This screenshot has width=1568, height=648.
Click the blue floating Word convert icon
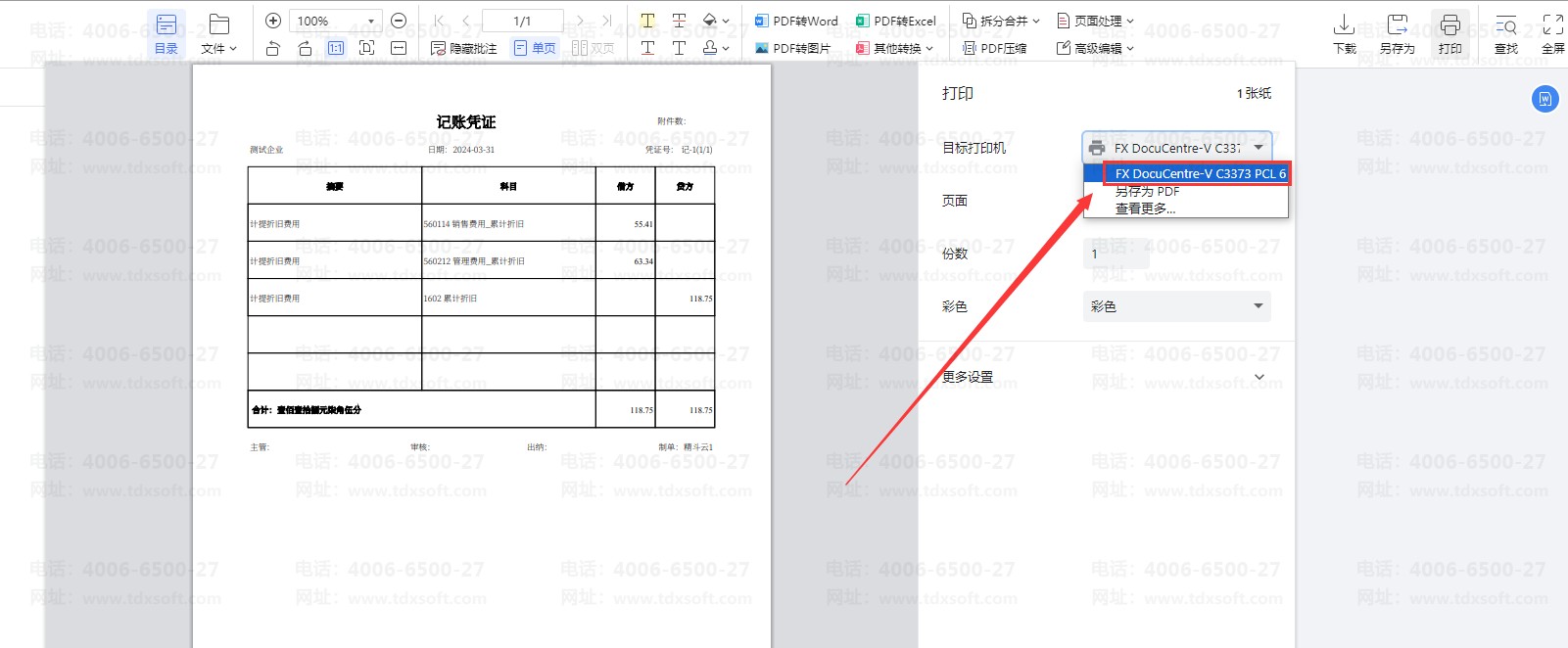[1544, 99]
